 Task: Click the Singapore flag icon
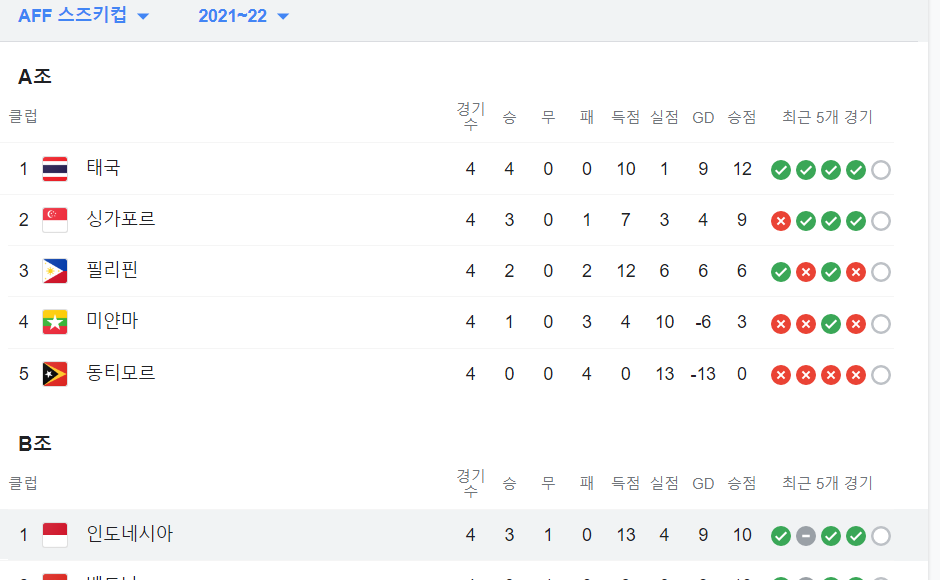coord(55,220)
